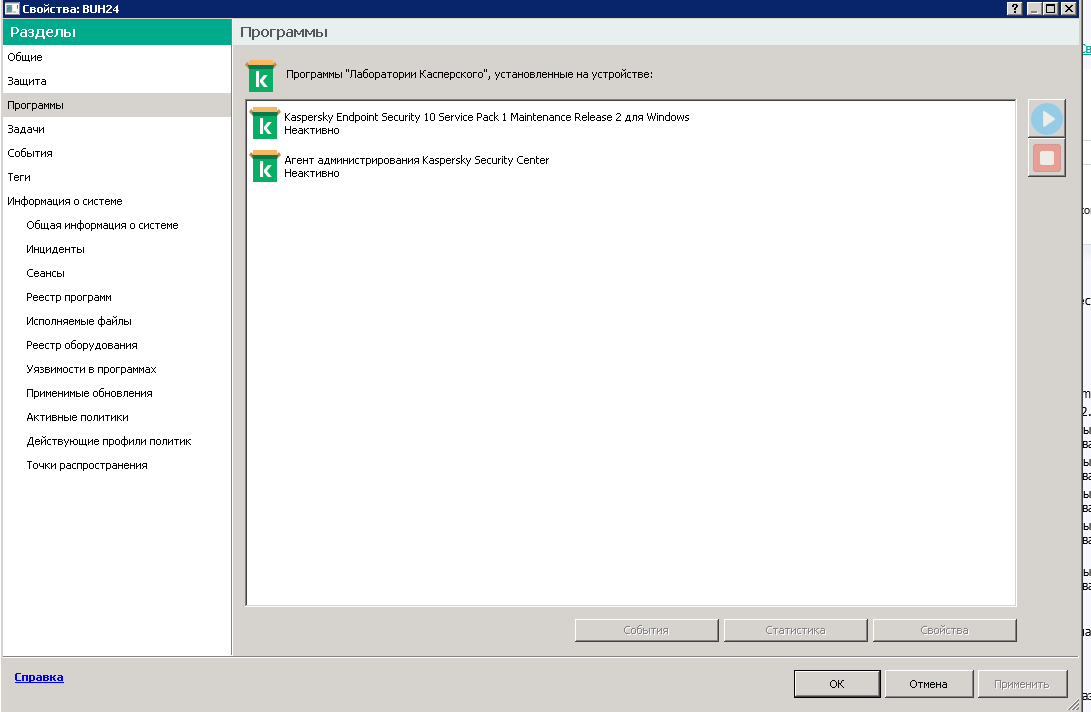Screen dimensions: 1091x712
Task: Open Общая информация о системе subsection
Action: pyautogui.click(x=102, y=225)
